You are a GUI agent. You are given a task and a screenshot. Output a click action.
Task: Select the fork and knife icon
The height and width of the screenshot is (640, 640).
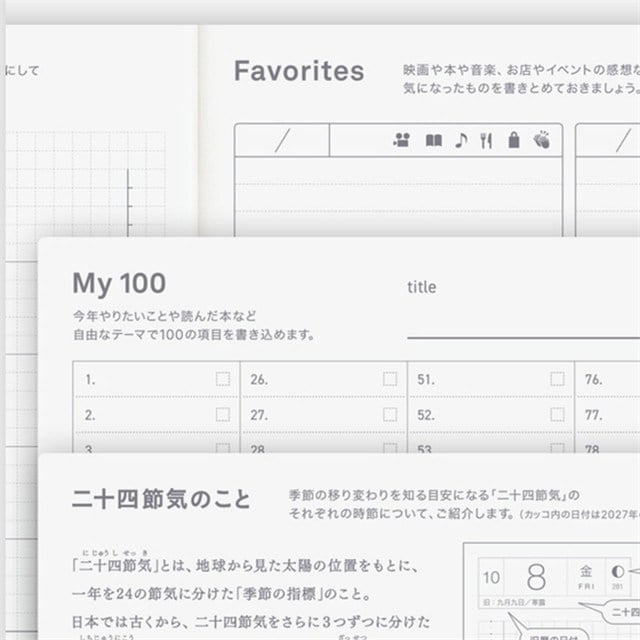pos(486,141)
